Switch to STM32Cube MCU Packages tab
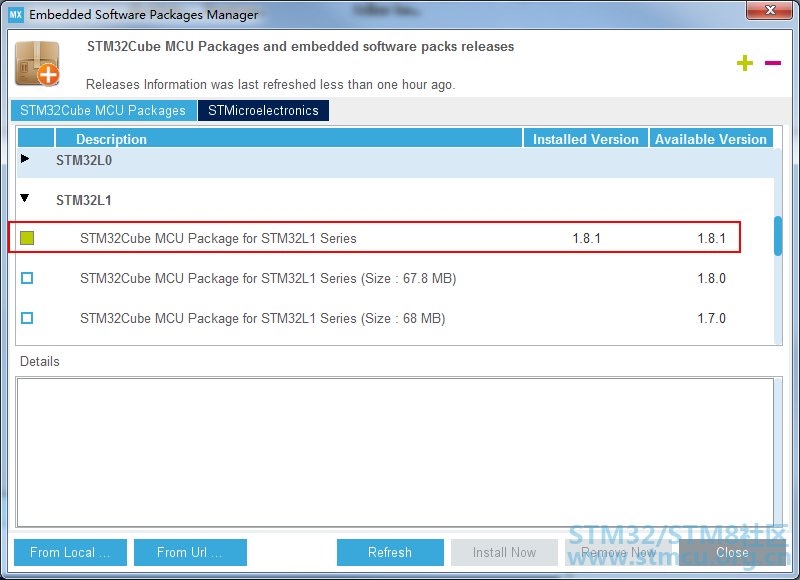 click(x=104, y=110)
